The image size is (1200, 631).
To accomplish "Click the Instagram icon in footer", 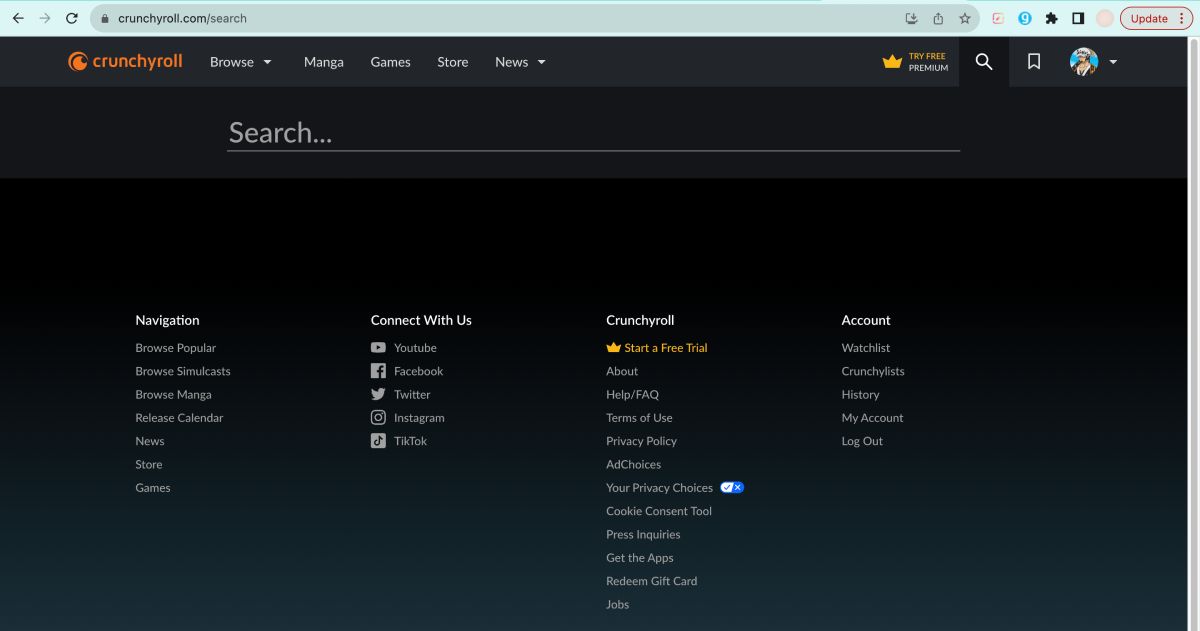I will click(x=378, y=418).
